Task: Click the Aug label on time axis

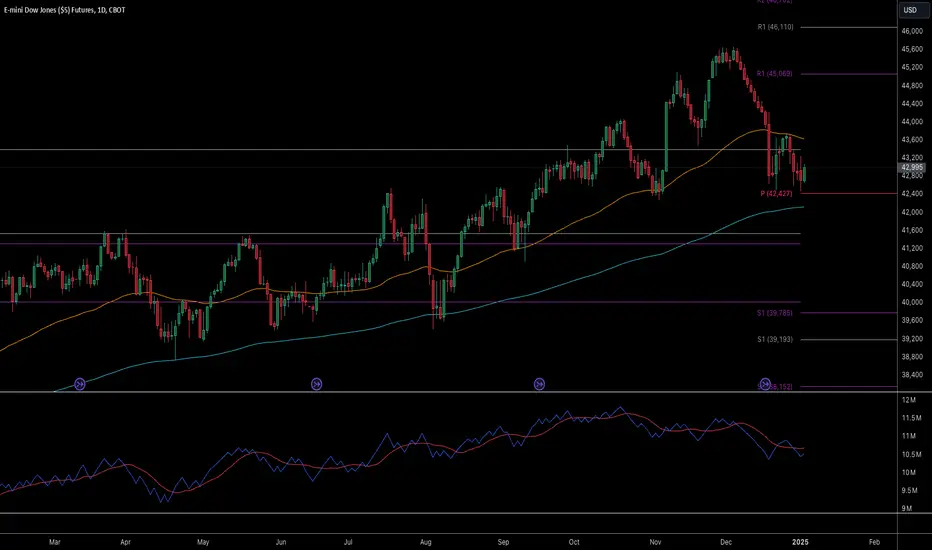Action: coord(426,542)
